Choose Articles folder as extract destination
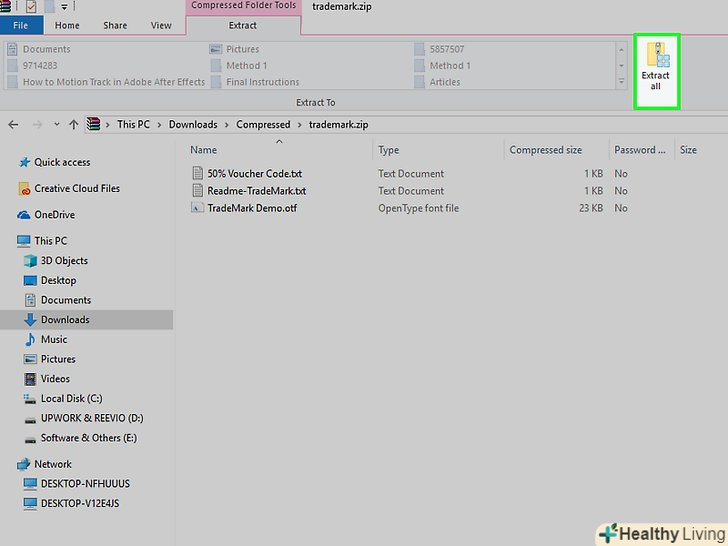Viewport: 728px width, 546px height. [437, 82]
